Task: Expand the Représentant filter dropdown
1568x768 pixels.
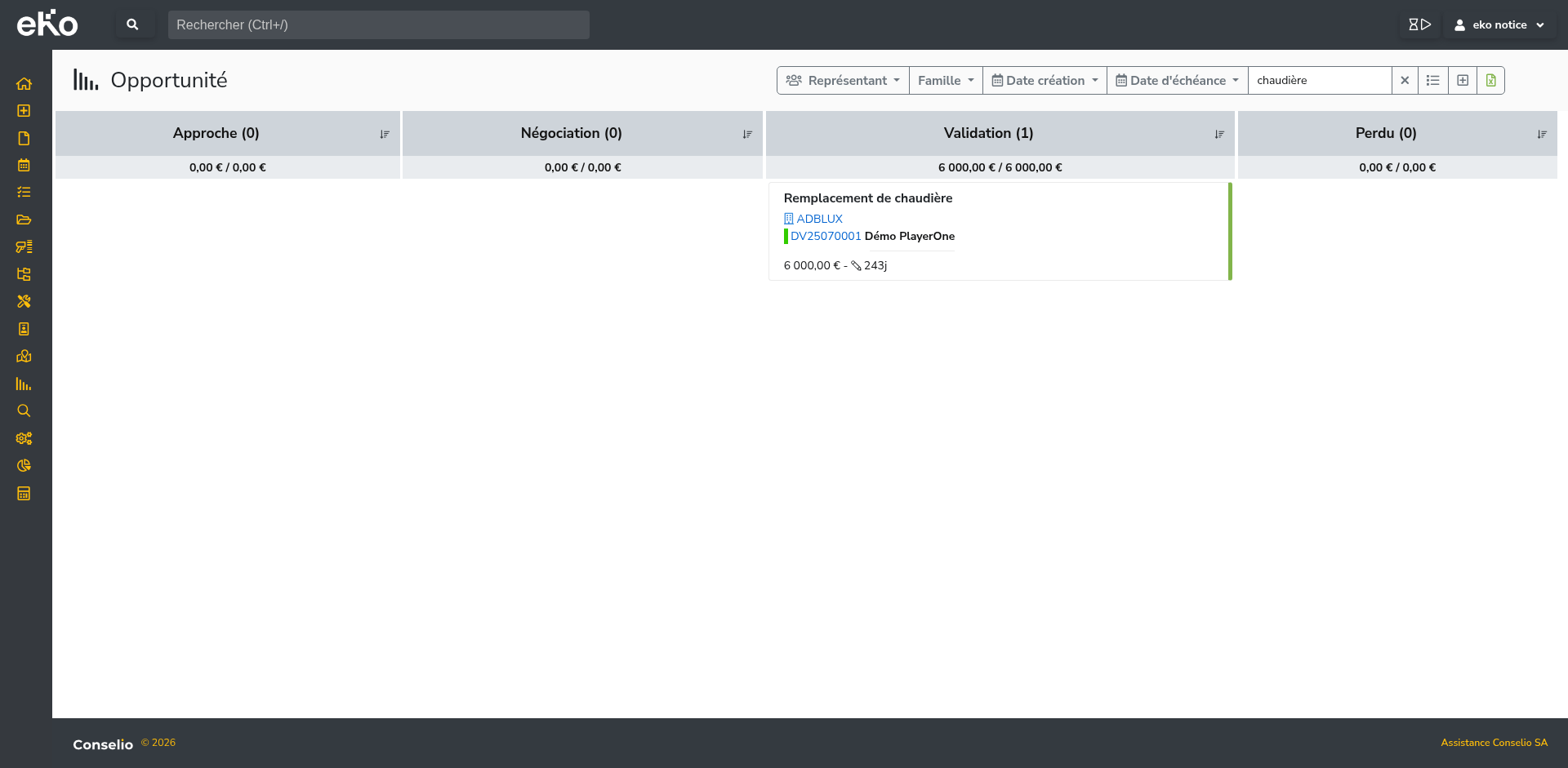Action: click(x=843, y=80)
